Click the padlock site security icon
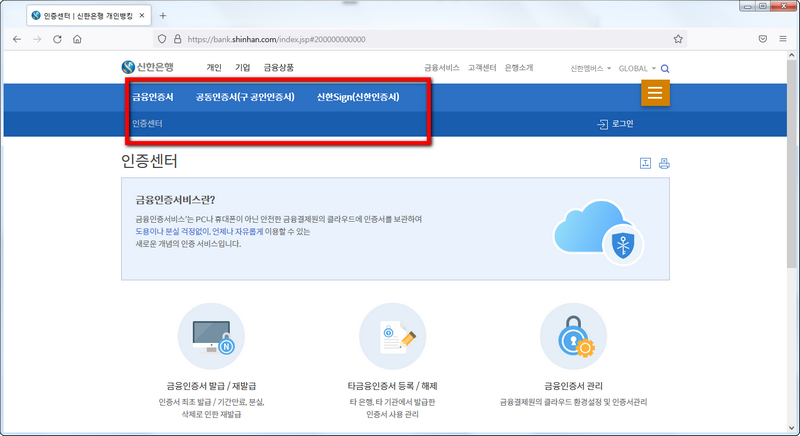The image size is (800, 436). pyautogui.click(x=178, y=39)
